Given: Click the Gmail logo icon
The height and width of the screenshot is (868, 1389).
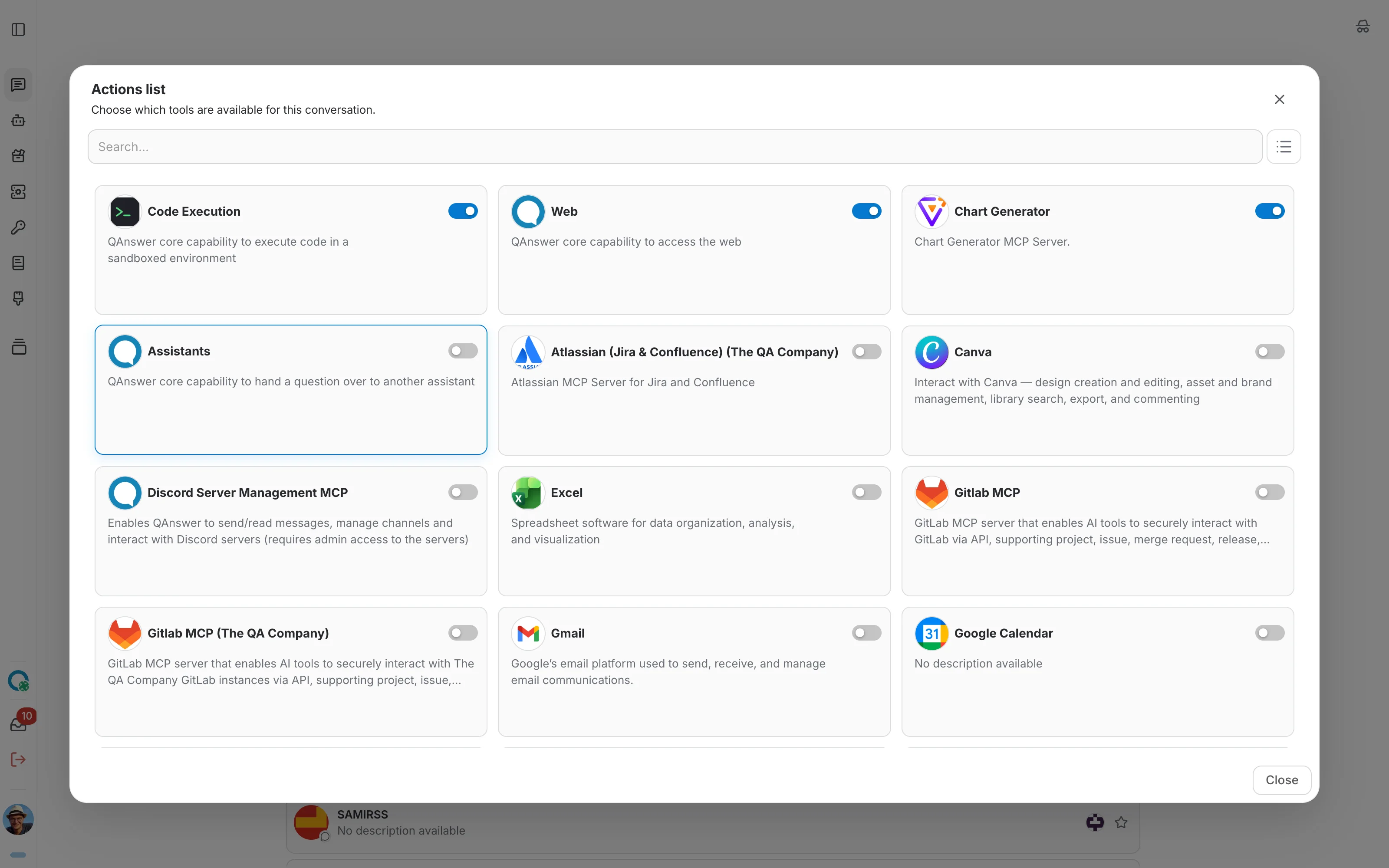Looking at the screenshot, I should click(x=527, y=634).
